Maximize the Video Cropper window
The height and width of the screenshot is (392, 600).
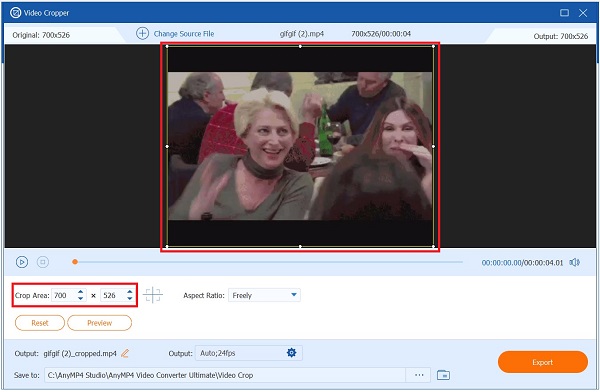pos(564,13)
